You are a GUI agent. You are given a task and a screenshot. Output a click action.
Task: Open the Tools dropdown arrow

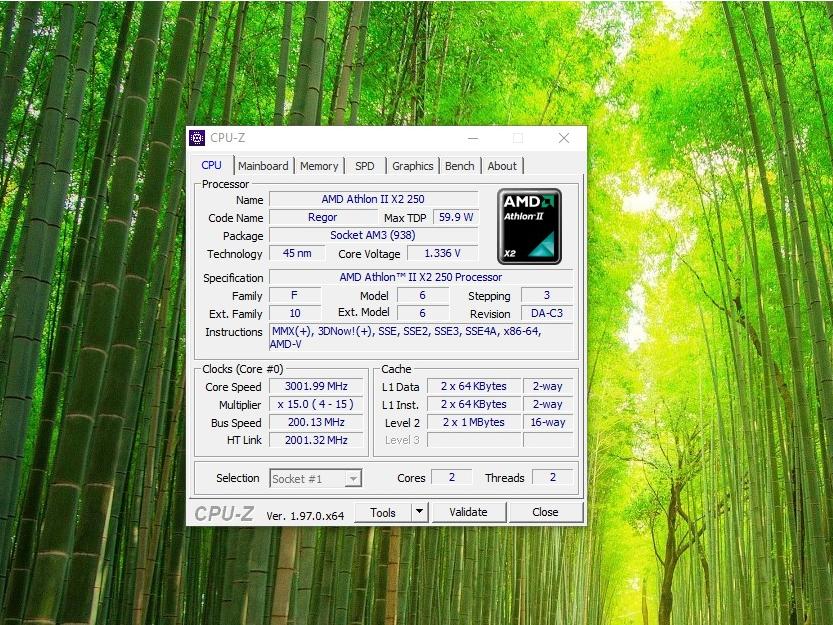coord(419,512)
